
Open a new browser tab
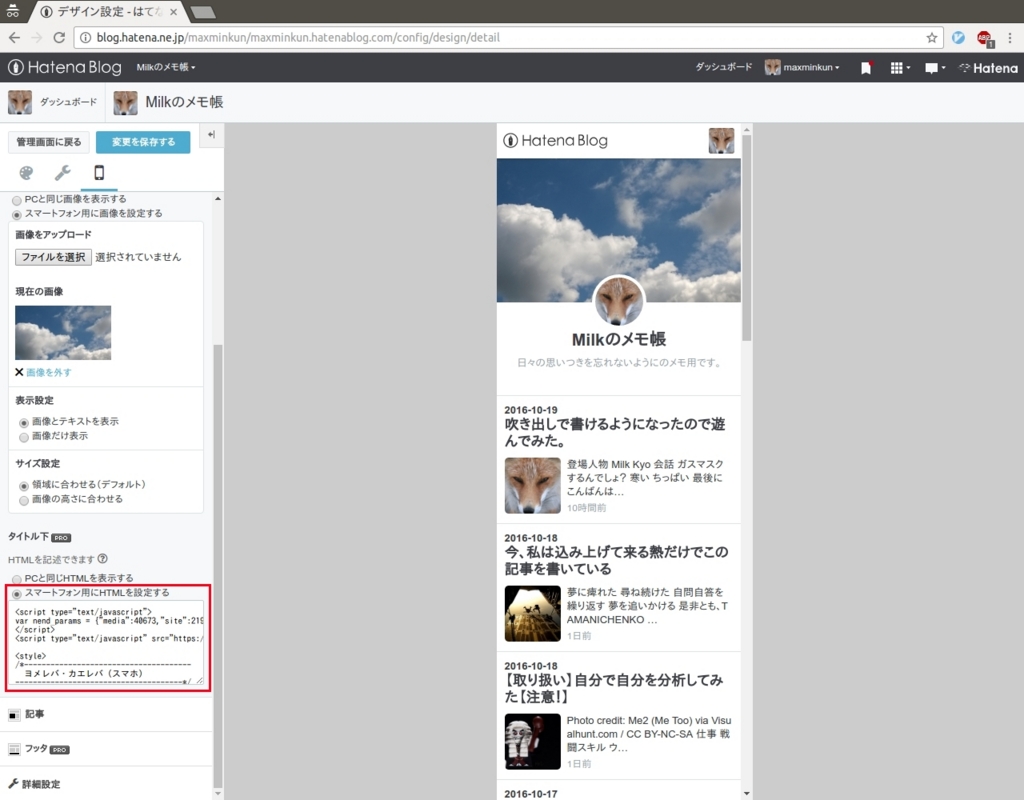[202, 12]
